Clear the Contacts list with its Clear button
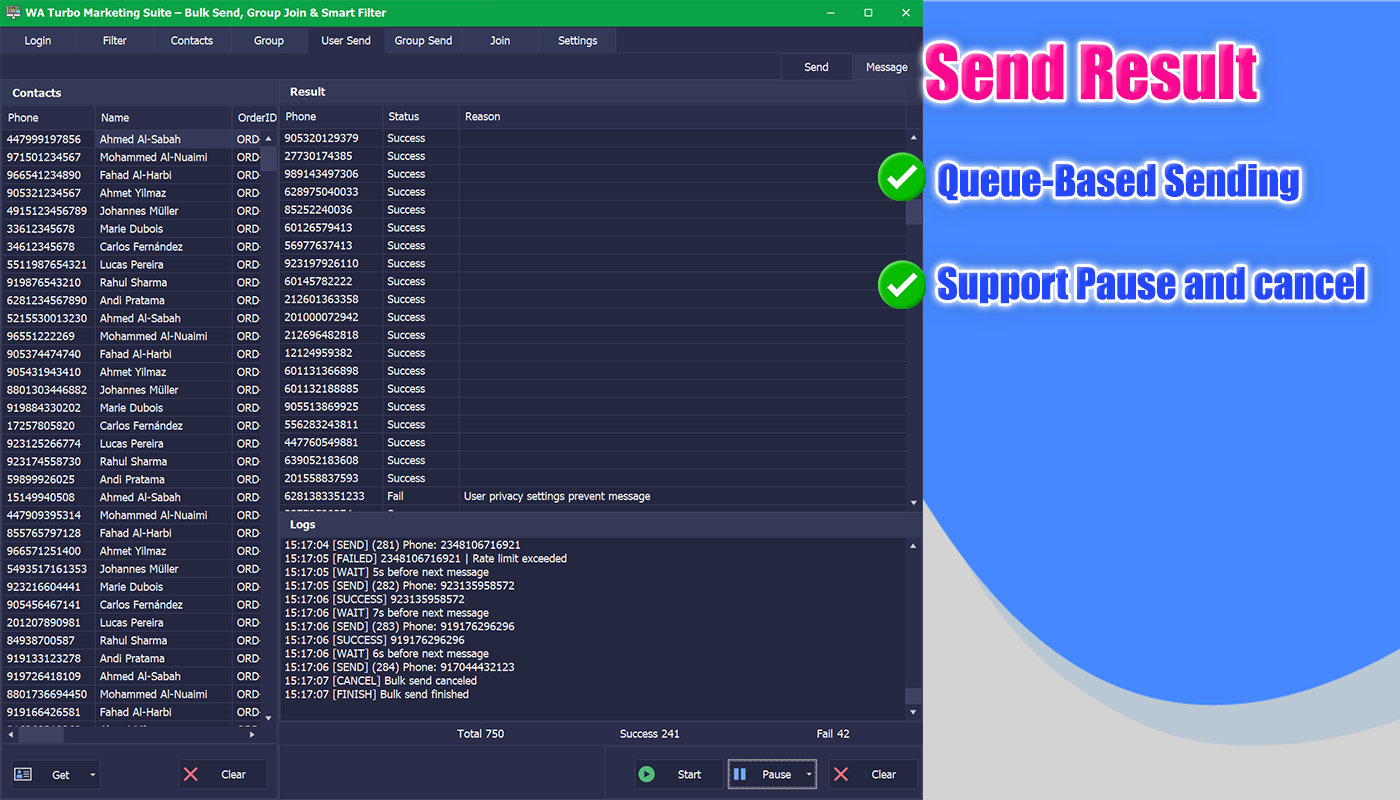This screenshot has height=800, width=1400. [x=223, y=774]
